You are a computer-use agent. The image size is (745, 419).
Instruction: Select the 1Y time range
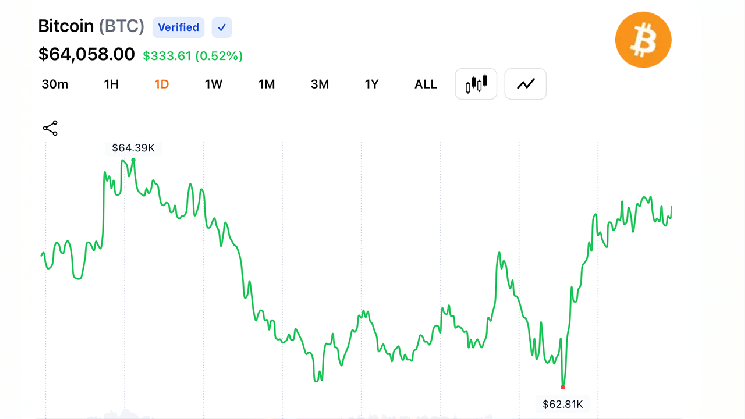[372, 85]
